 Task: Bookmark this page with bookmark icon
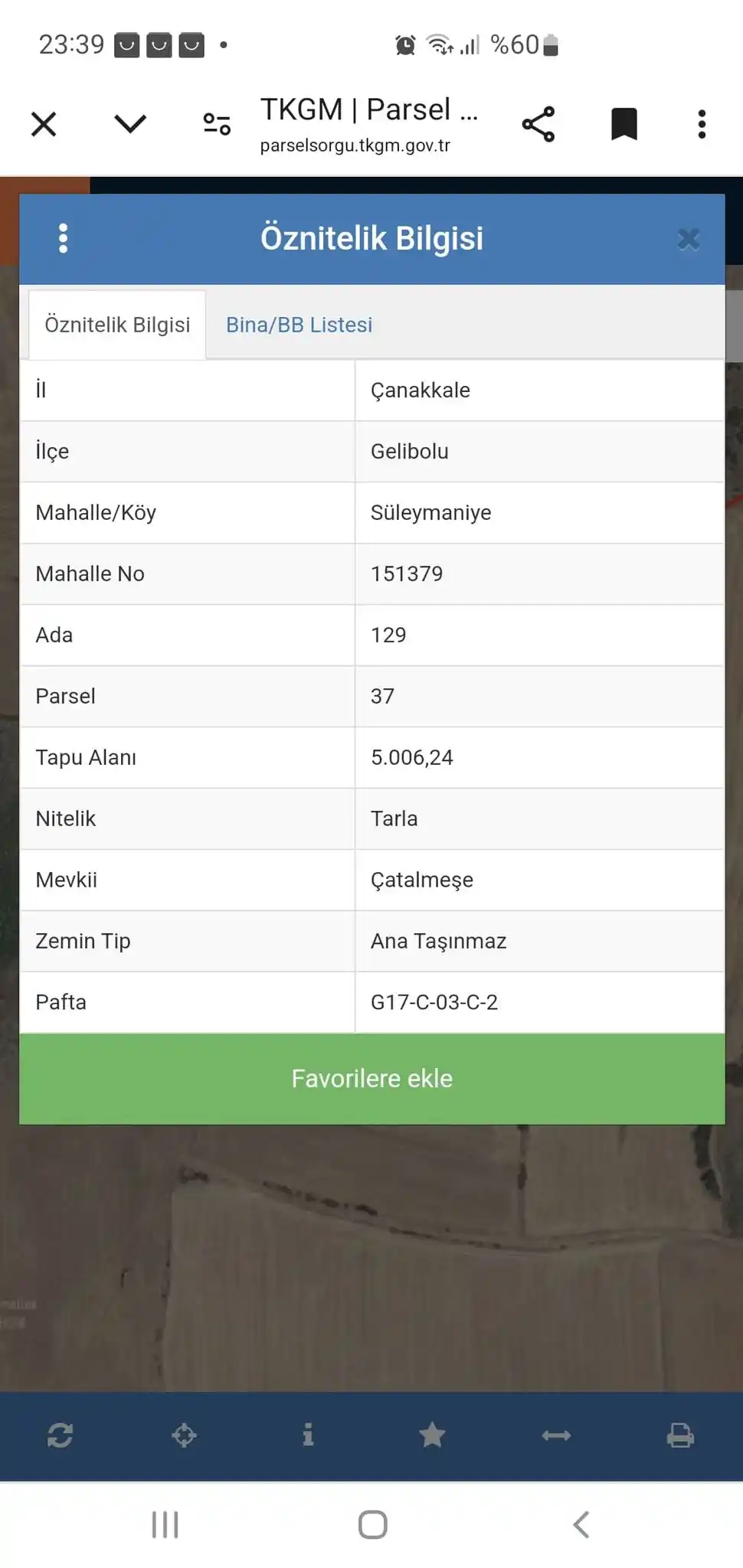[624, 124]
